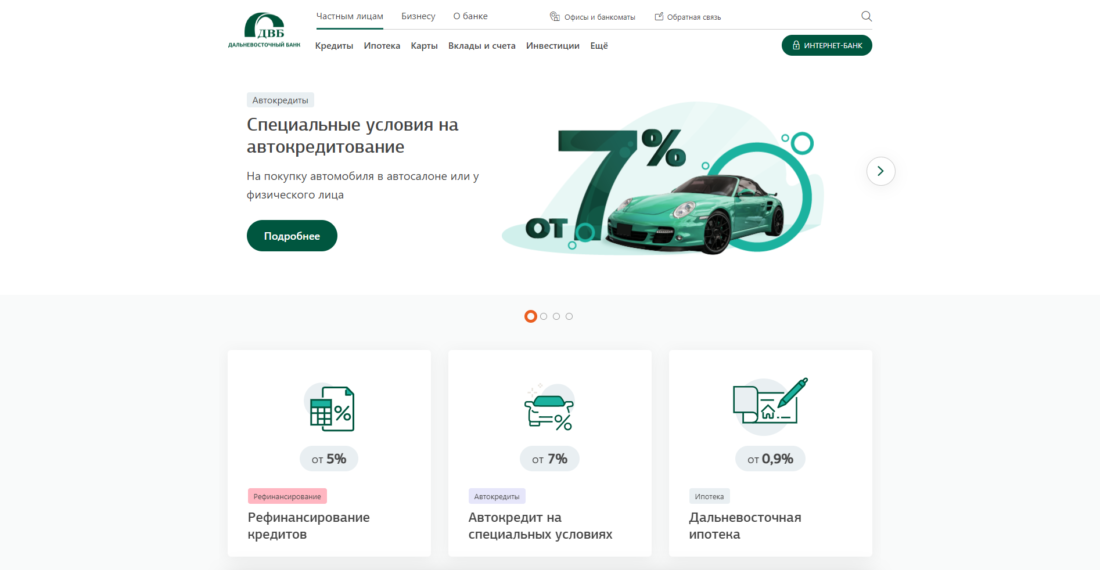
Task: Open Обратная связь link
Action: click(x=694, y=17)
